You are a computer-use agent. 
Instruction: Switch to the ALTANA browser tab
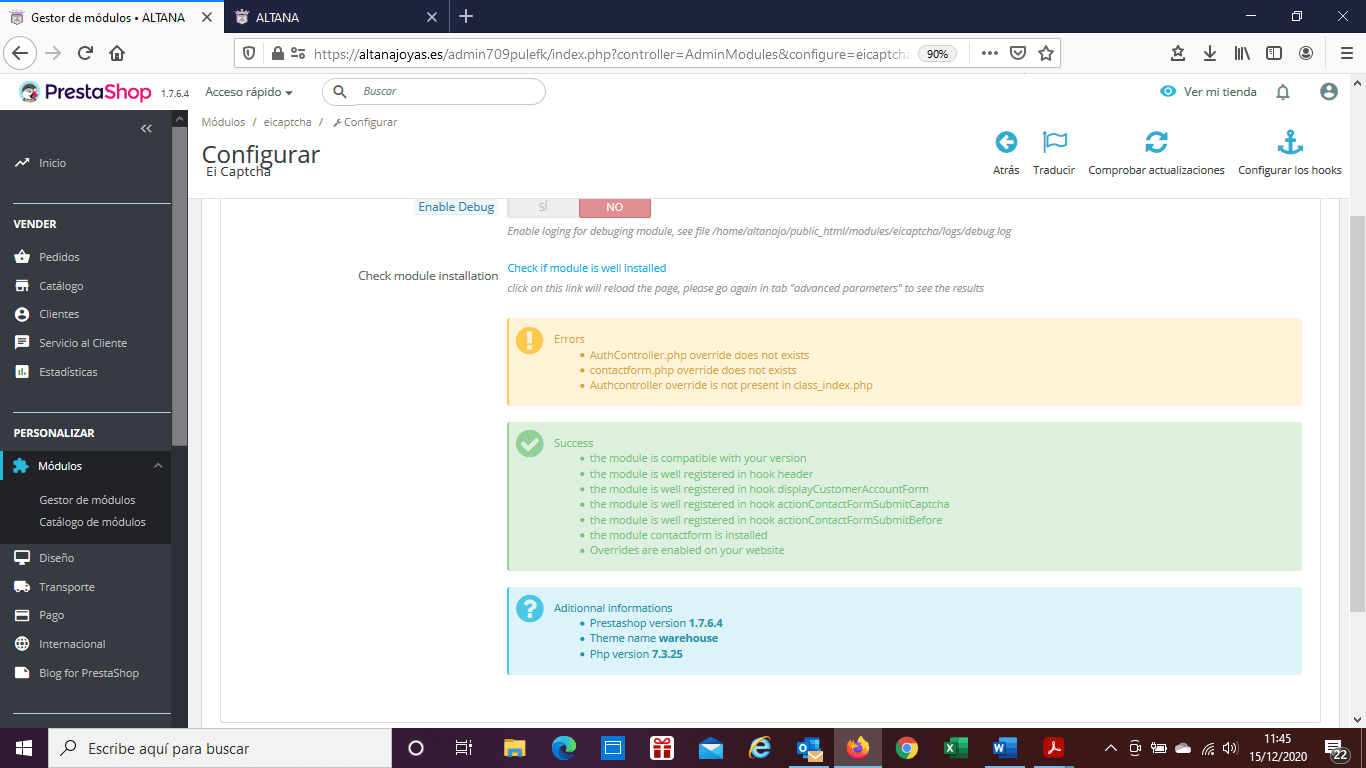(336, 17)
